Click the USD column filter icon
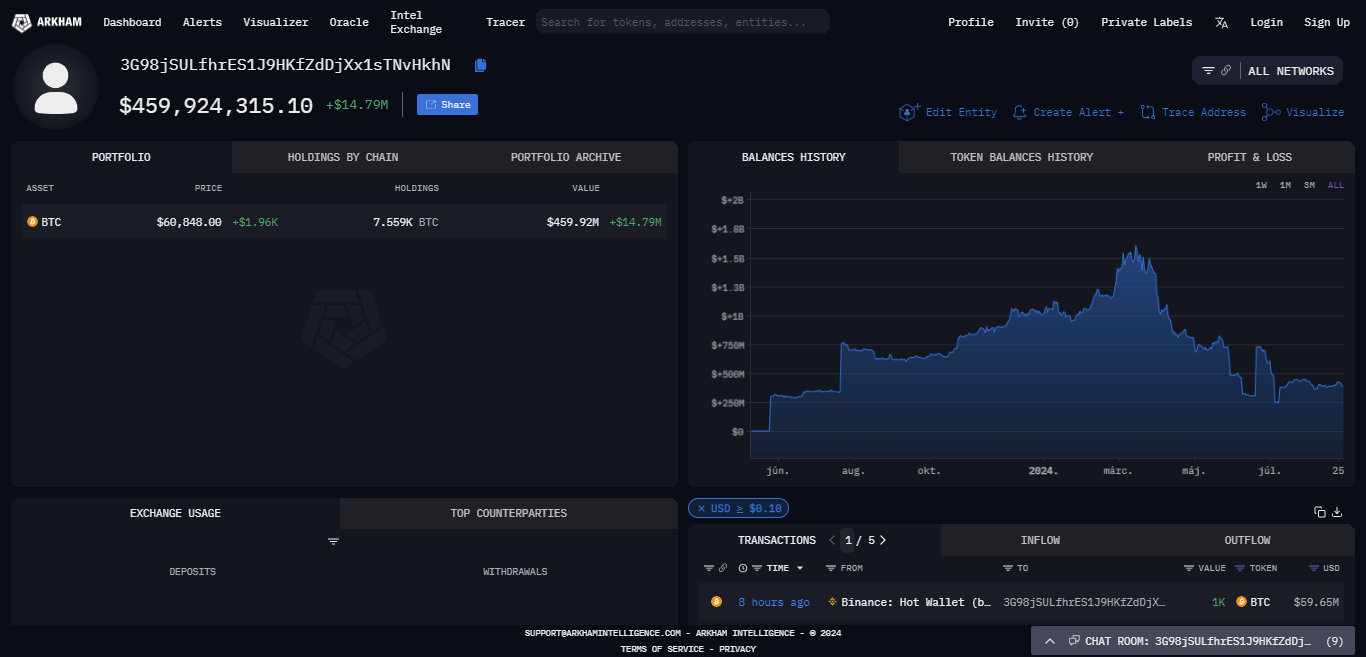The width and height of the screenshot is (1366, 657). pos(1314,568)
